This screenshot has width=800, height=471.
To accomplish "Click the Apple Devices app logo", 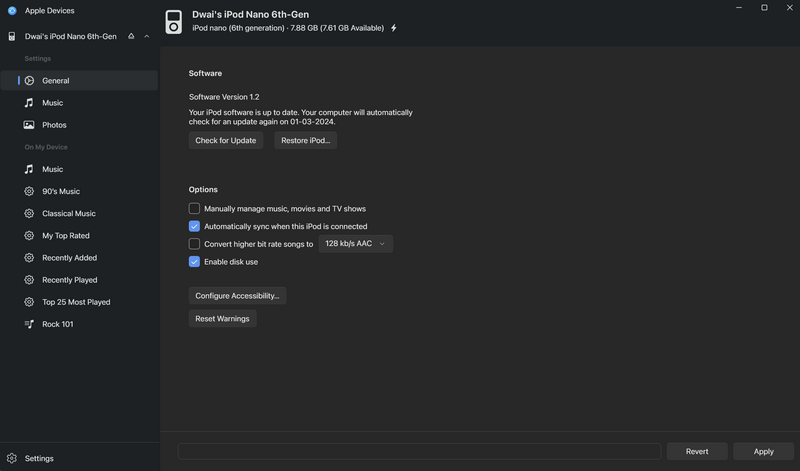I will coord(12,10).
